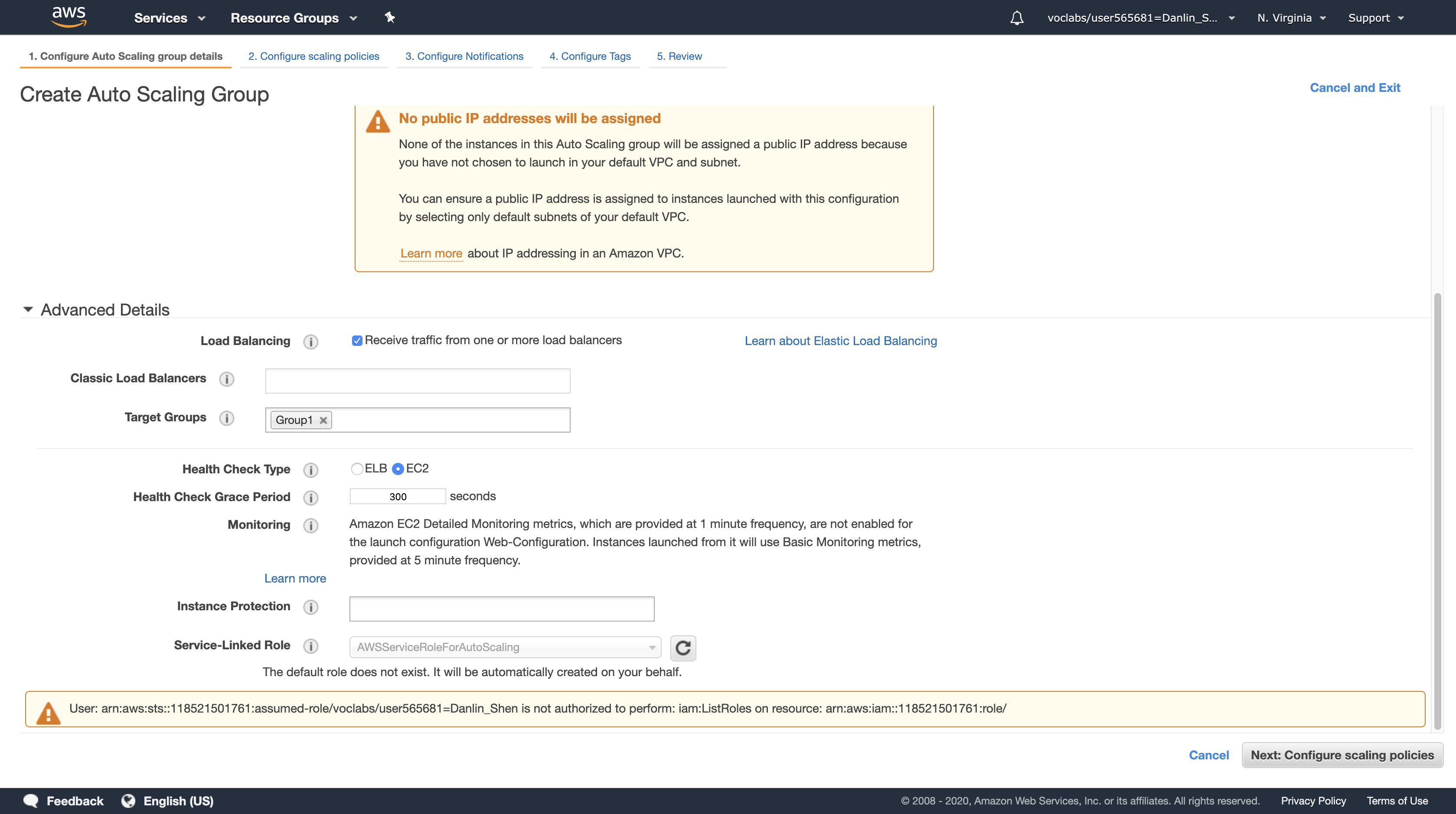Viewport: 1456px width, 814px height.
Task: Remove Group1 from Target Groups
Action: tap(323, 420)
